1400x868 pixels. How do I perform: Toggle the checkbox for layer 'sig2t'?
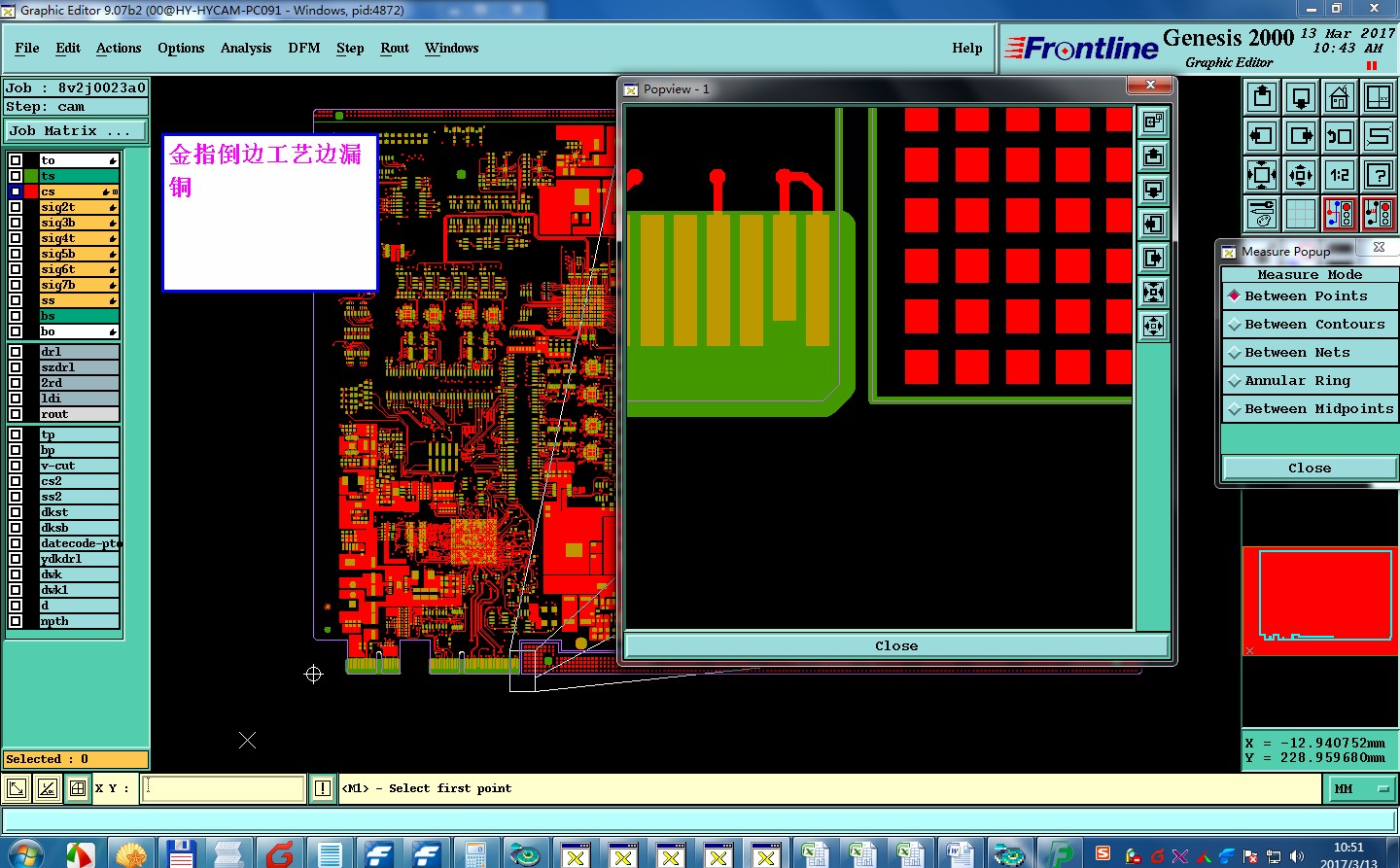tap(16, 207)
